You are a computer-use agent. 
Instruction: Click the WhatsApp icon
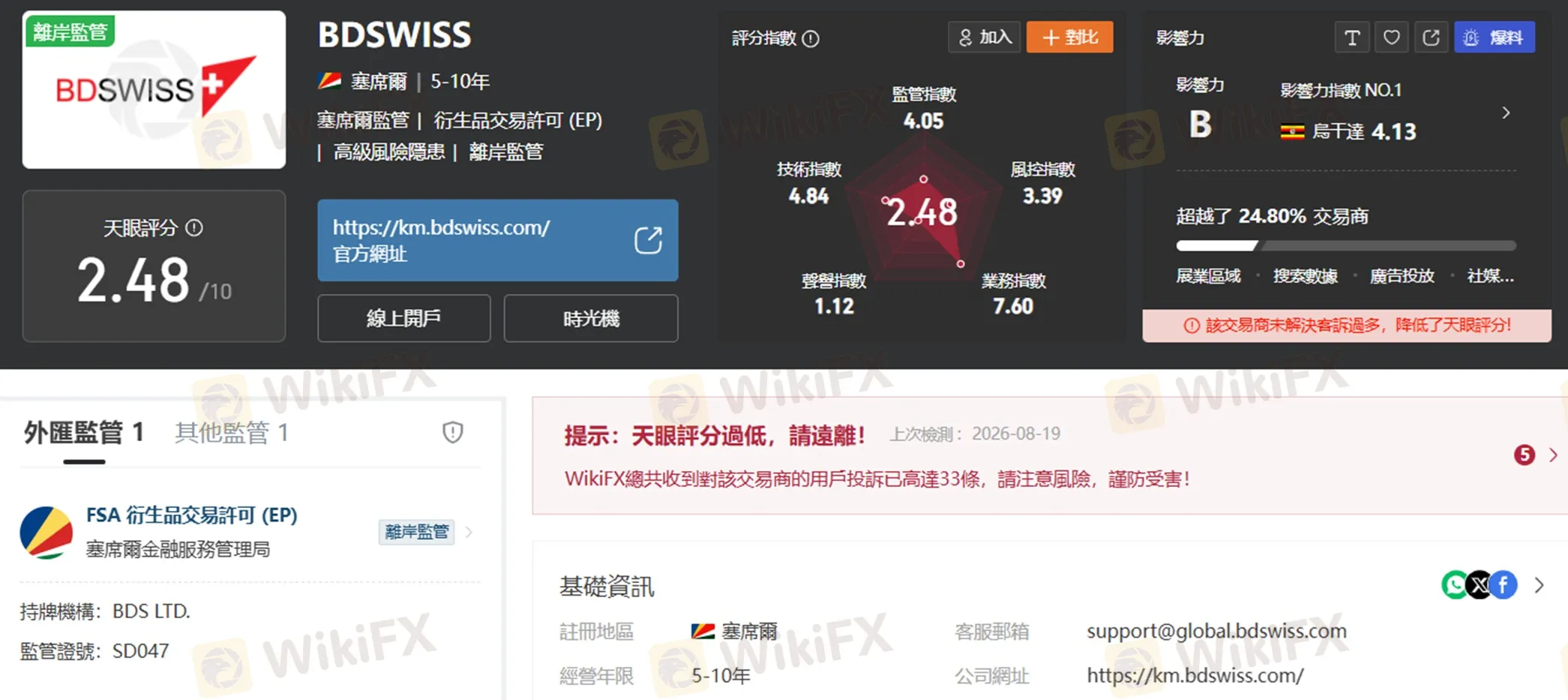[x=1453, y=585]
